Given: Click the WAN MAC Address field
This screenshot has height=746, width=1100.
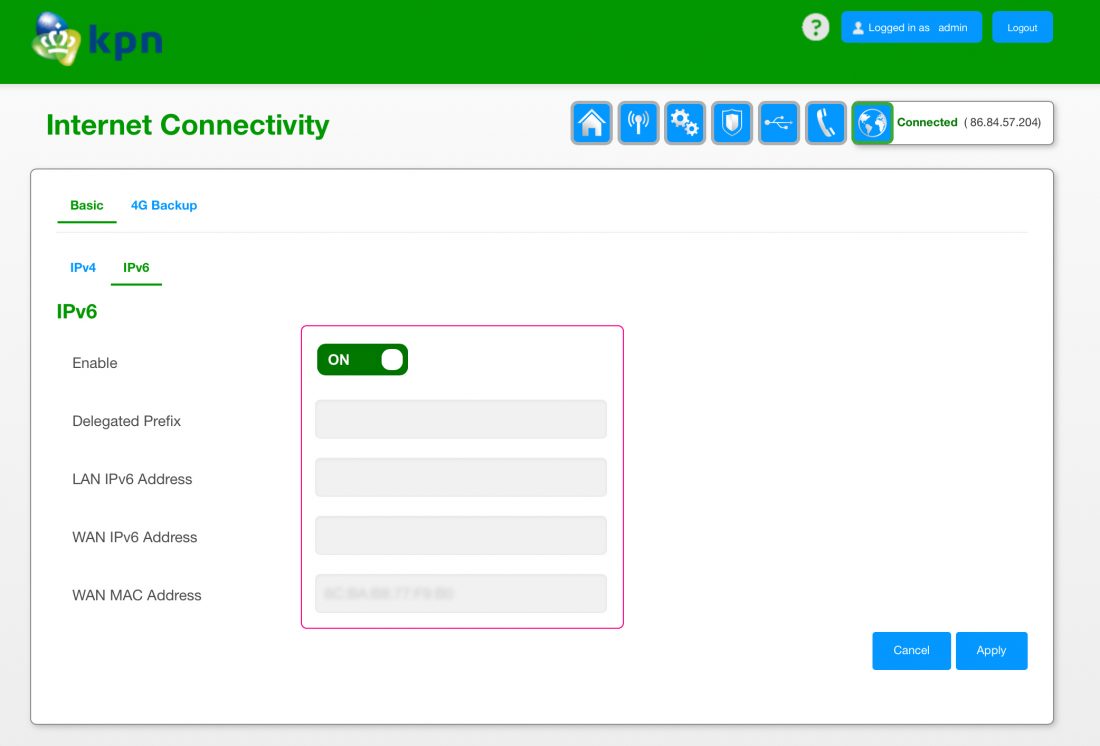Looking at the screenshot, I should (x=461, y=593).
